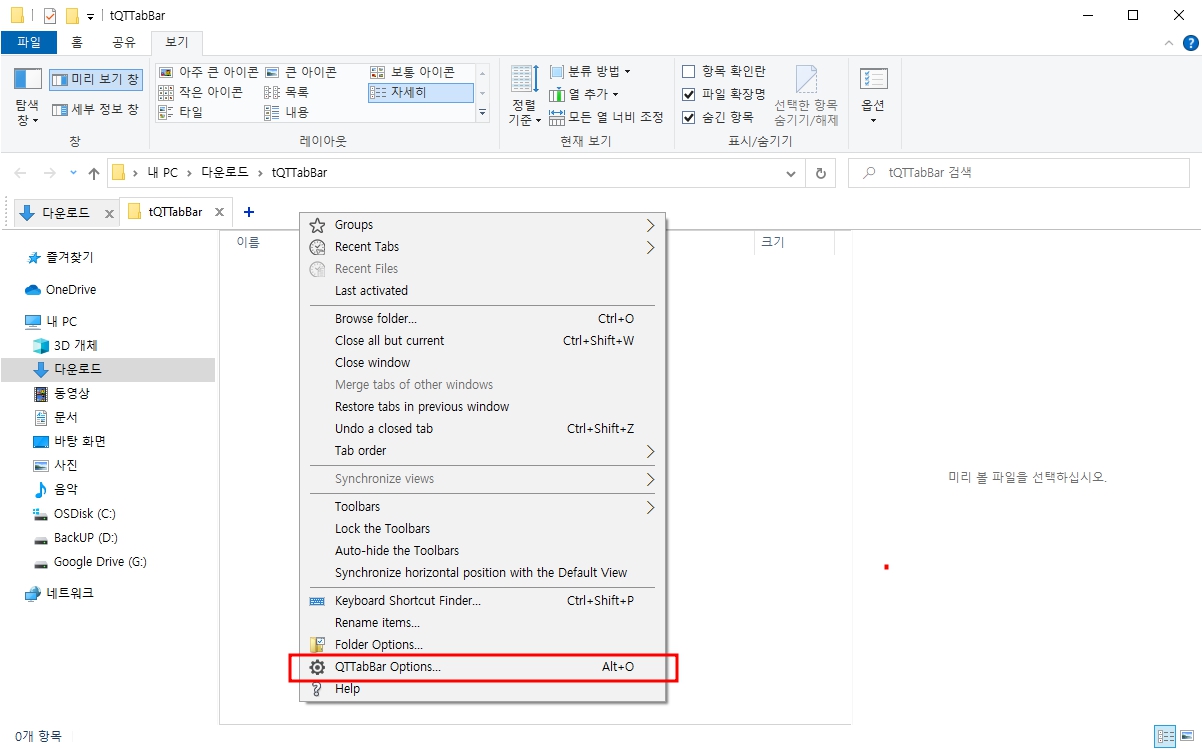Viewport: 1203px width, 749px height.
Task: Refresh the current folder
Action: point(821,173)
